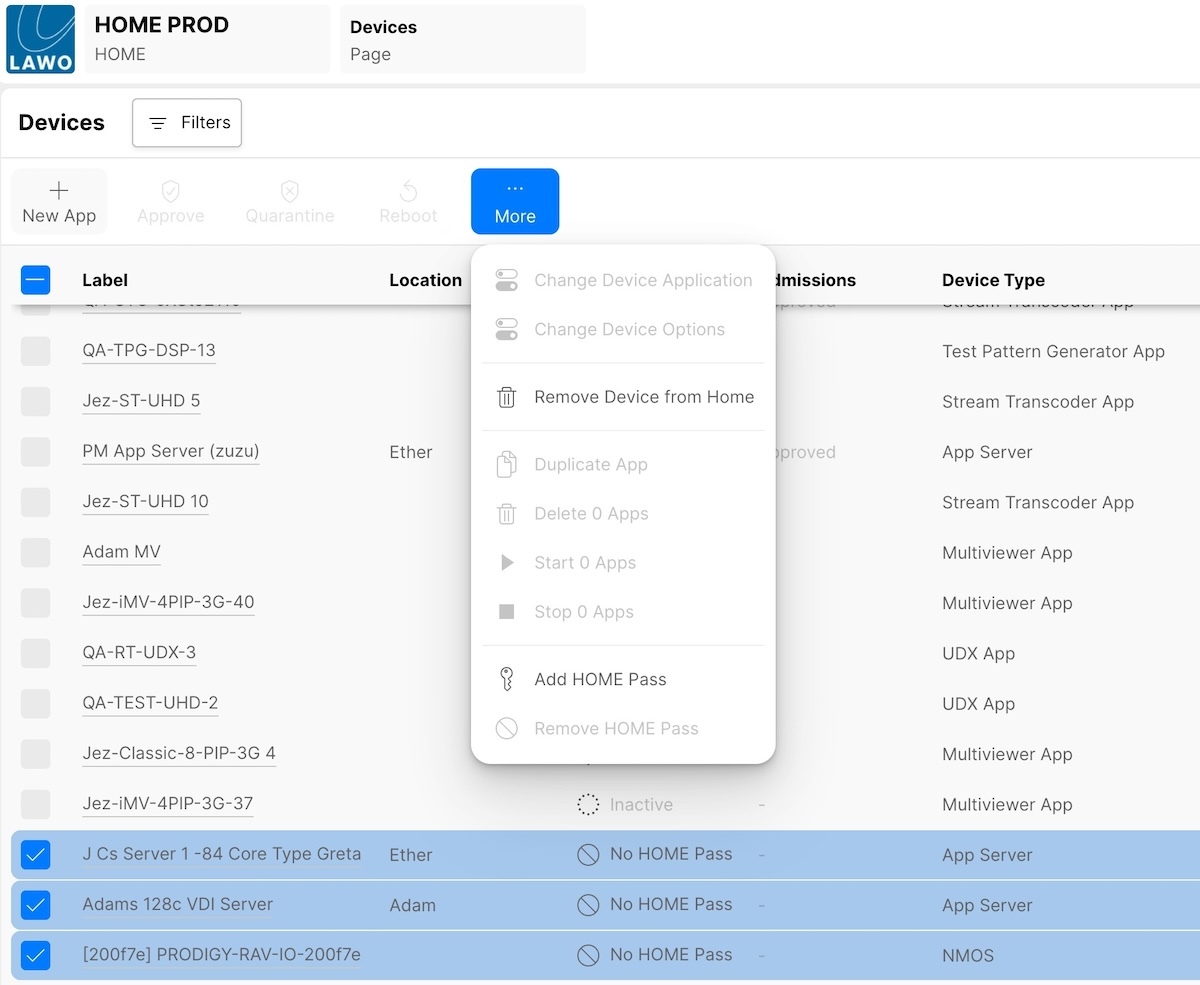Image resolution: width=1200 pixels, height=985 pixels.
Task: Open the Adam MV device link
Action: click(x=121, y=552)
